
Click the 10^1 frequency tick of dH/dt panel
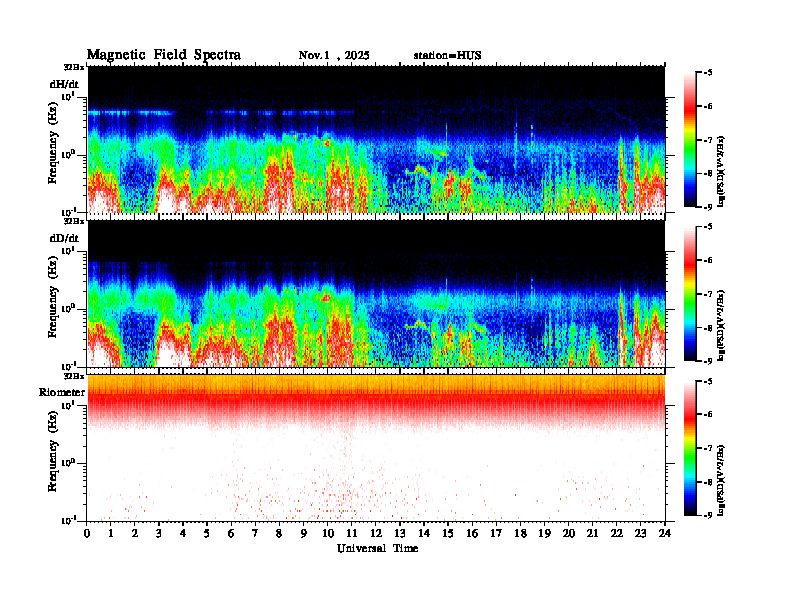click(x=68, y=96)
